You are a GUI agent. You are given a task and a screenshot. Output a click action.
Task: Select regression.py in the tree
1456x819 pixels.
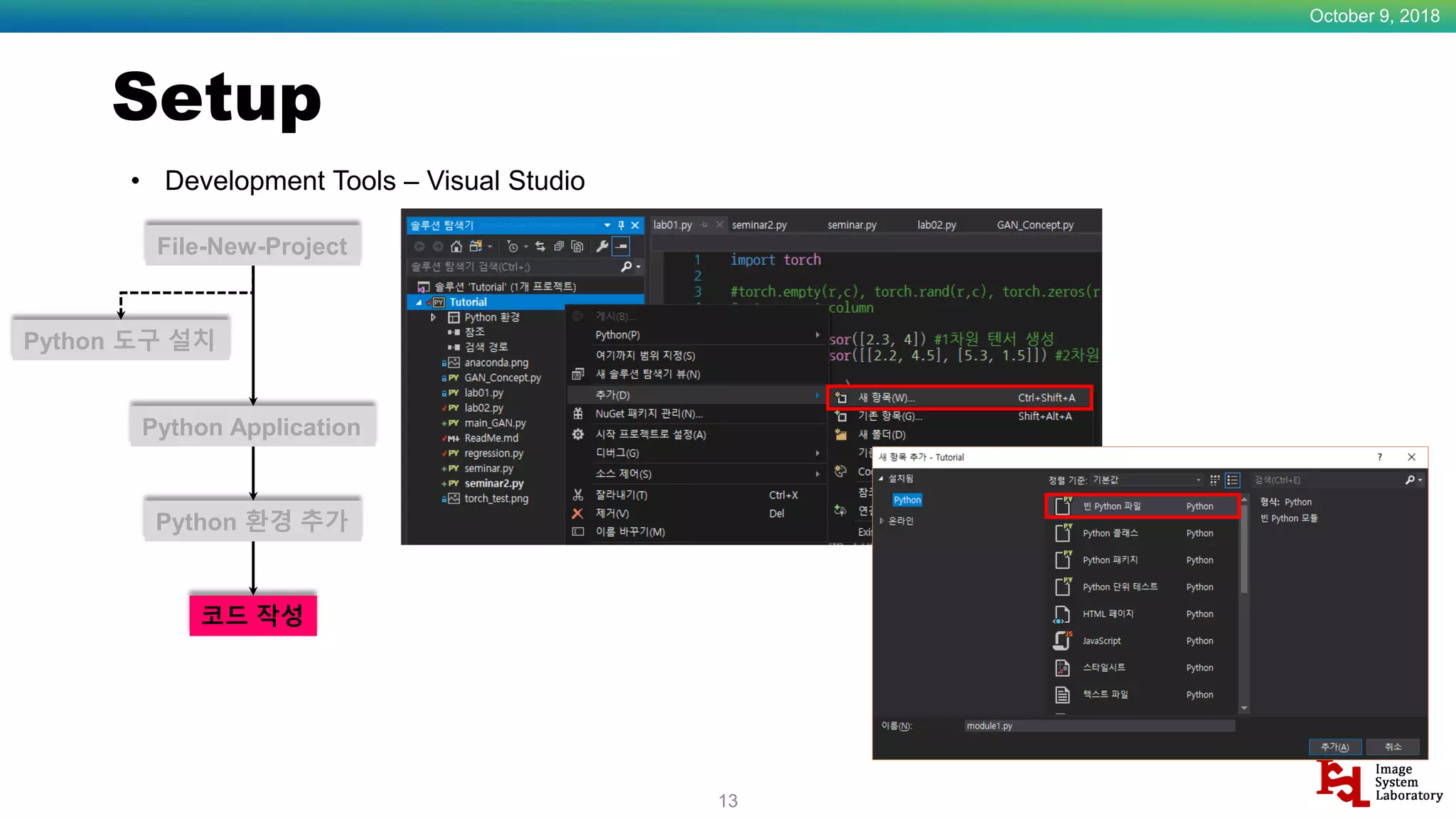(x=493, y=453)
